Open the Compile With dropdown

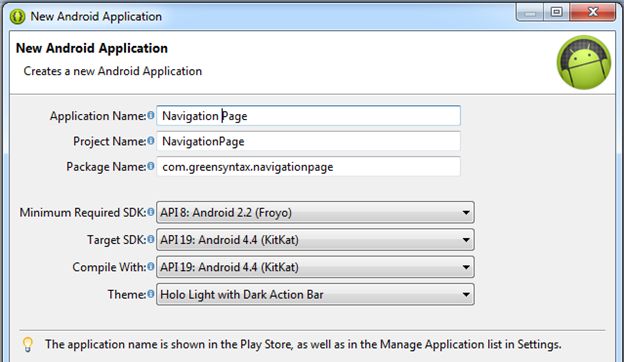315,267
